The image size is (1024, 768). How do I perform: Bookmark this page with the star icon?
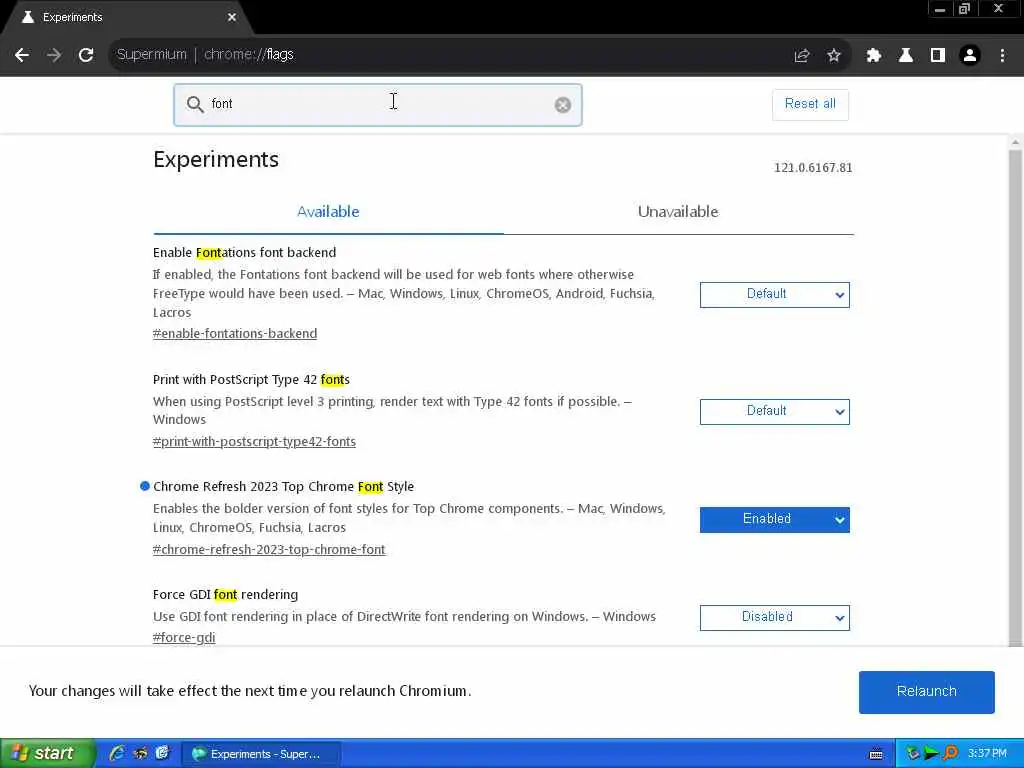(x=834, y=55)
